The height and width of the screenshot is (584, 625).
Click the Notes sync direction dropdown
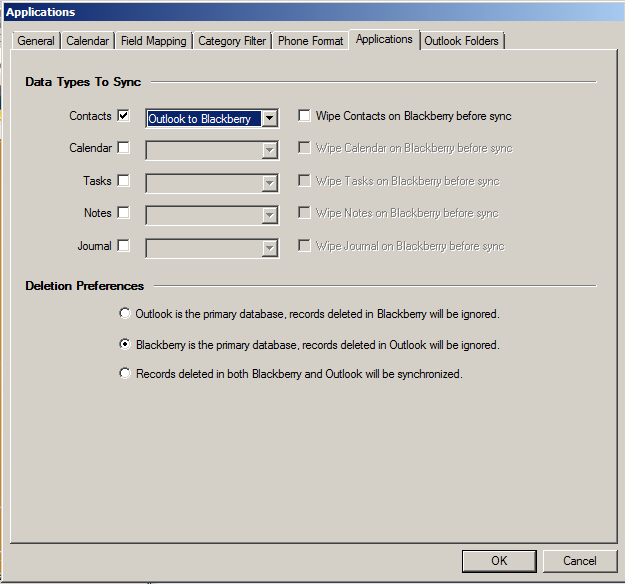click(x=212, y=215)
